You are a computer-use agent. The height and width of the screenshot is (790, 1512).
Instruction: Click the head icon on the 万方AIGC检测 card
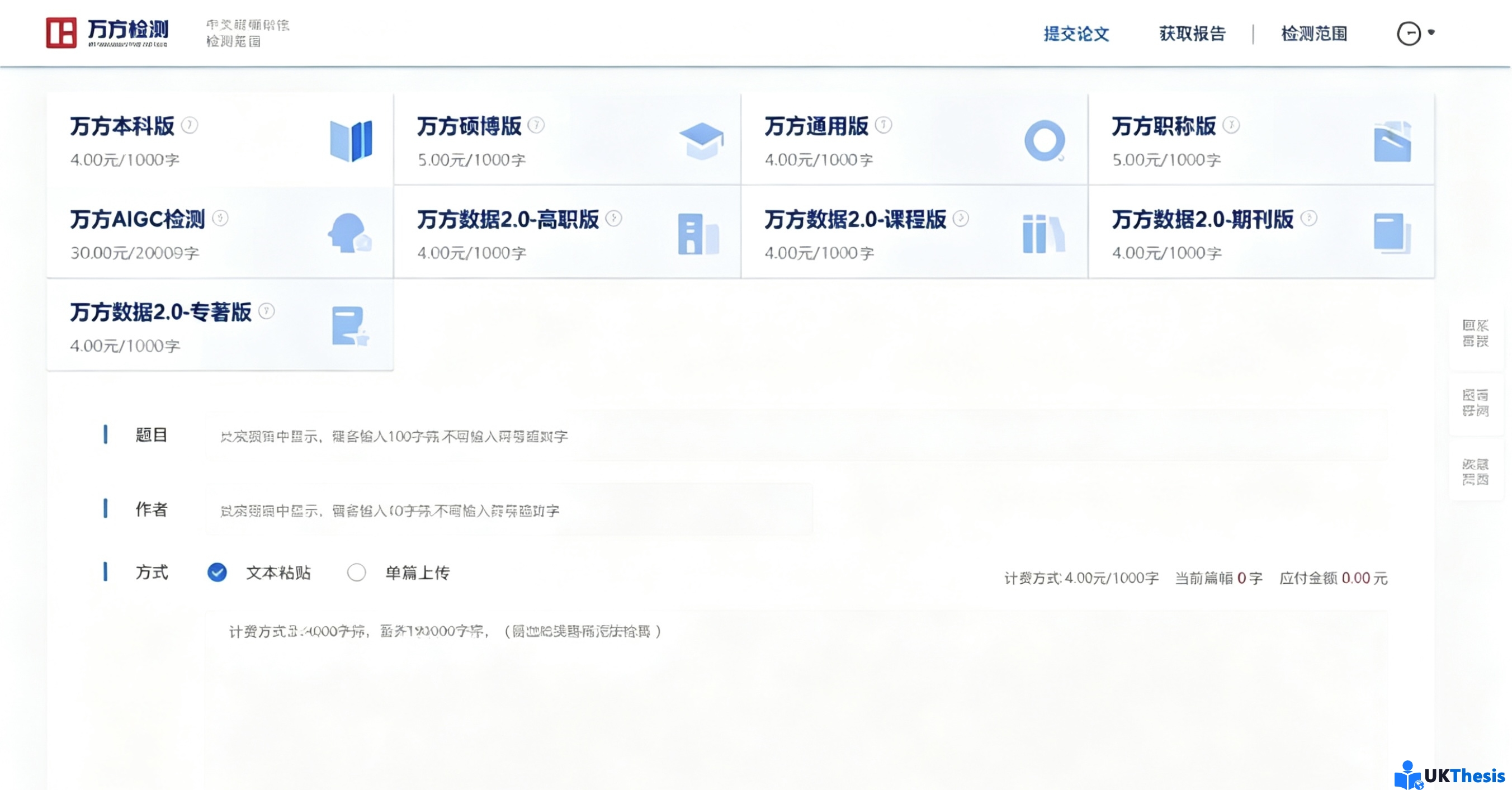tap(350, 233)
